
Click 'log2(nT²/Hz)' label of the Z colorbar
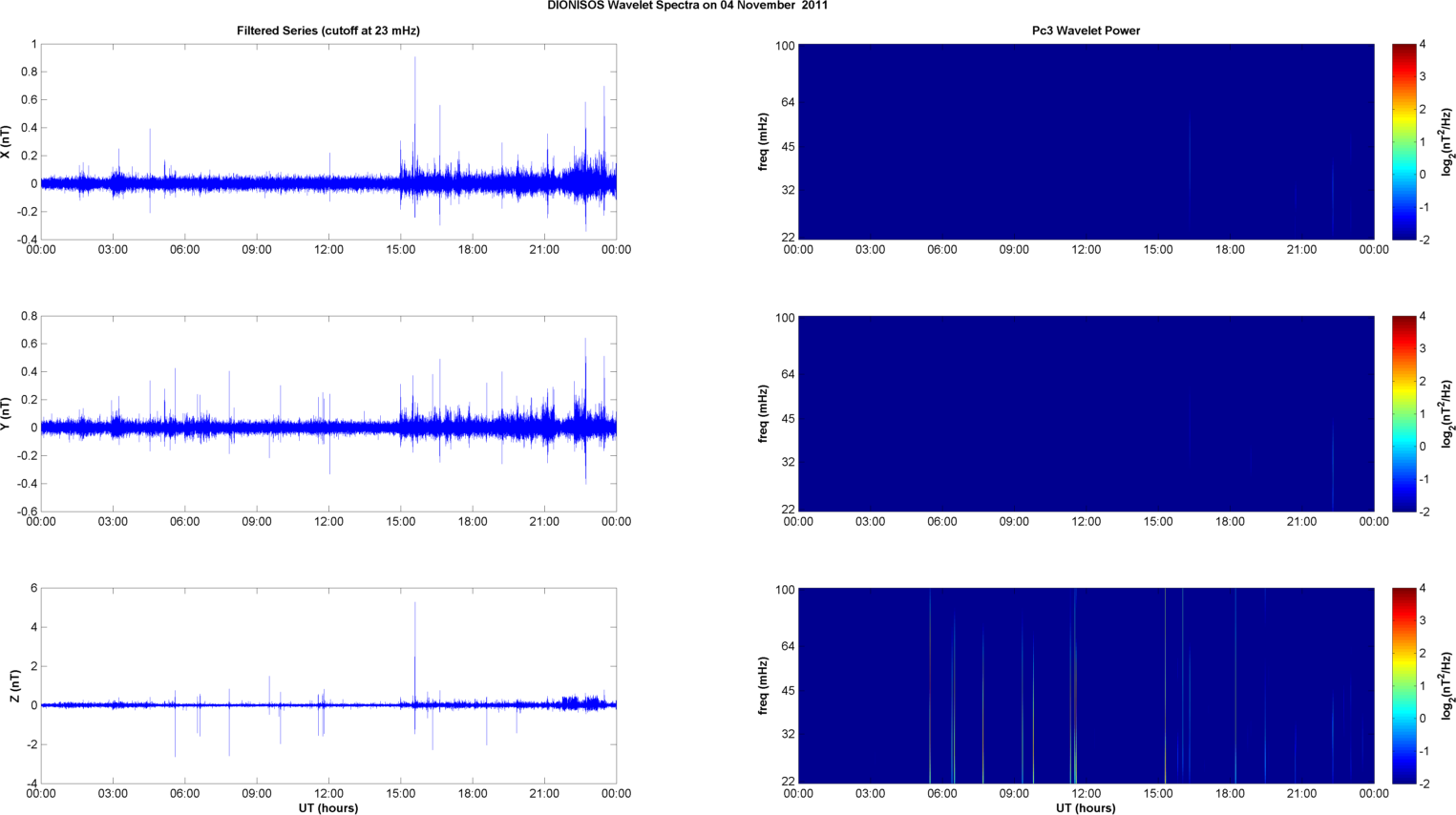tap(1447, 686)
